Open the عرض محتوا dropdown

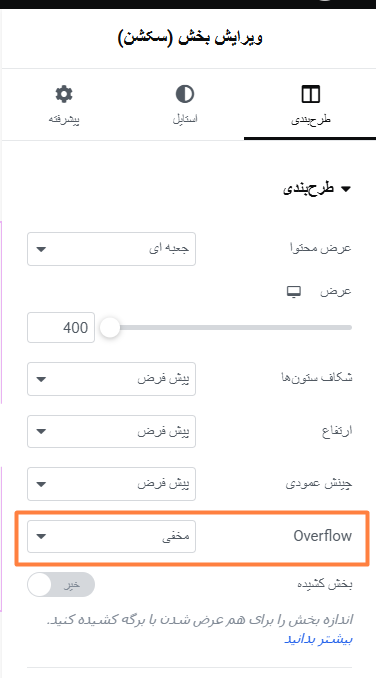pos(112,249)
